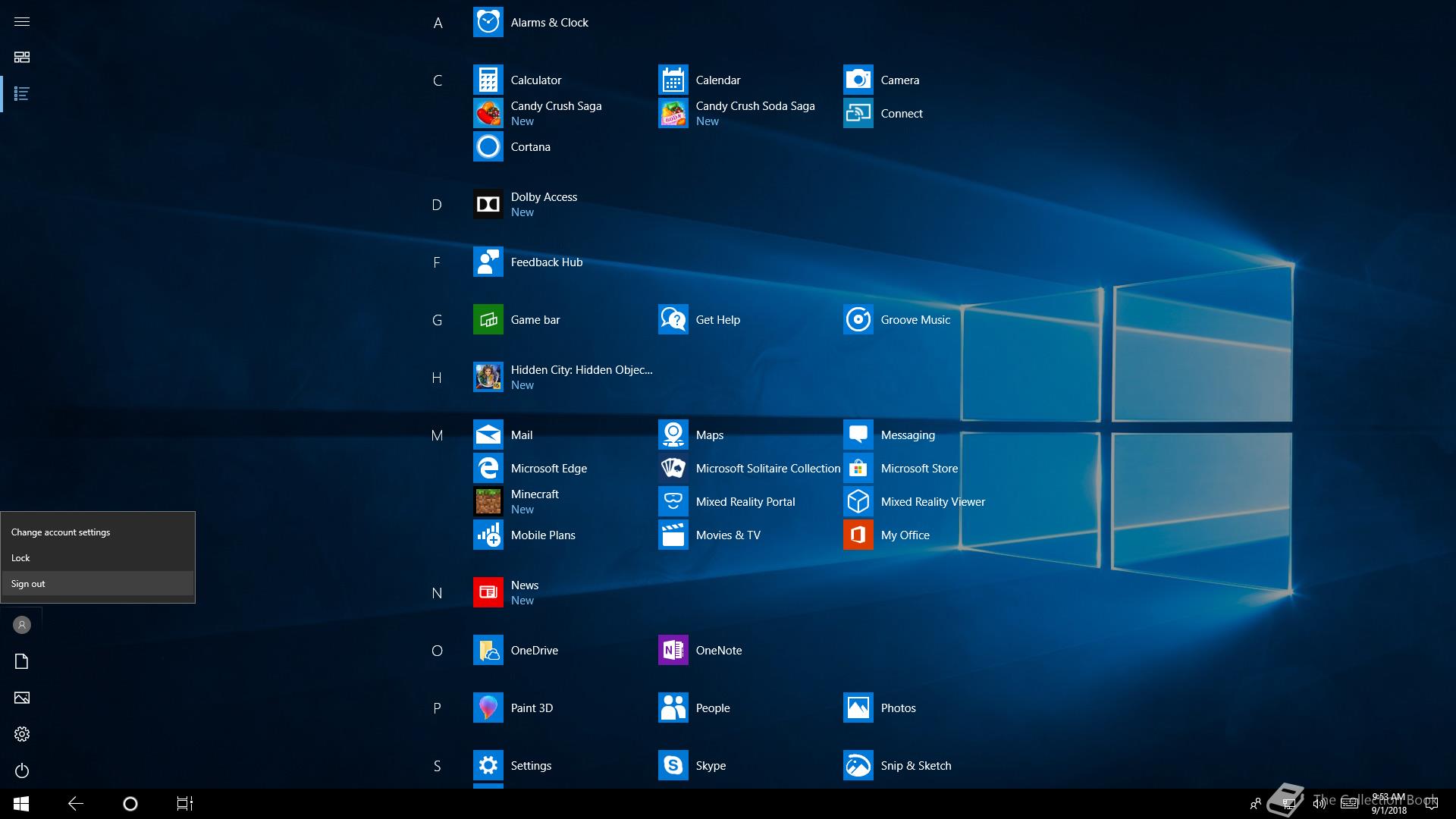Click the user account avatar
The height and width of the screenshot is (819, 1456).
pyautogui.click(x=22, y=625)
